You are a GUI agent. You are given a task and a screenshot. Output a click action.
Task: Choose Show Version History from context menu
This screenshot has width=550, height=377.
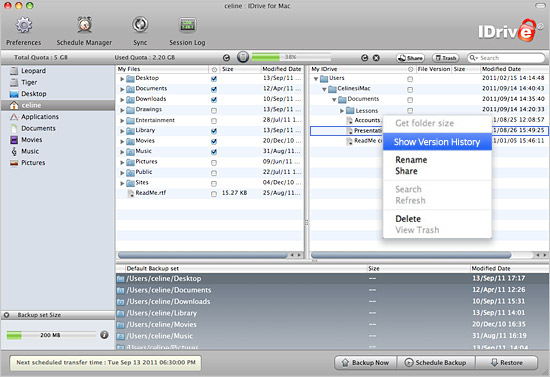[437, 142]
